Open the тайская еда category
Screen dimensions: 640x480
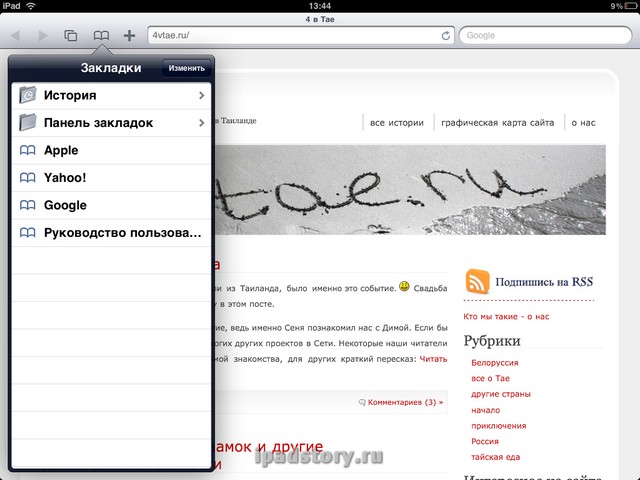click(x=496, y=457)
